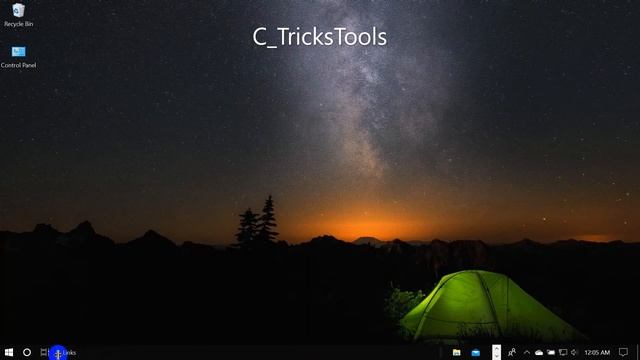Open the network status tray icon

click(x=563, y=353)
